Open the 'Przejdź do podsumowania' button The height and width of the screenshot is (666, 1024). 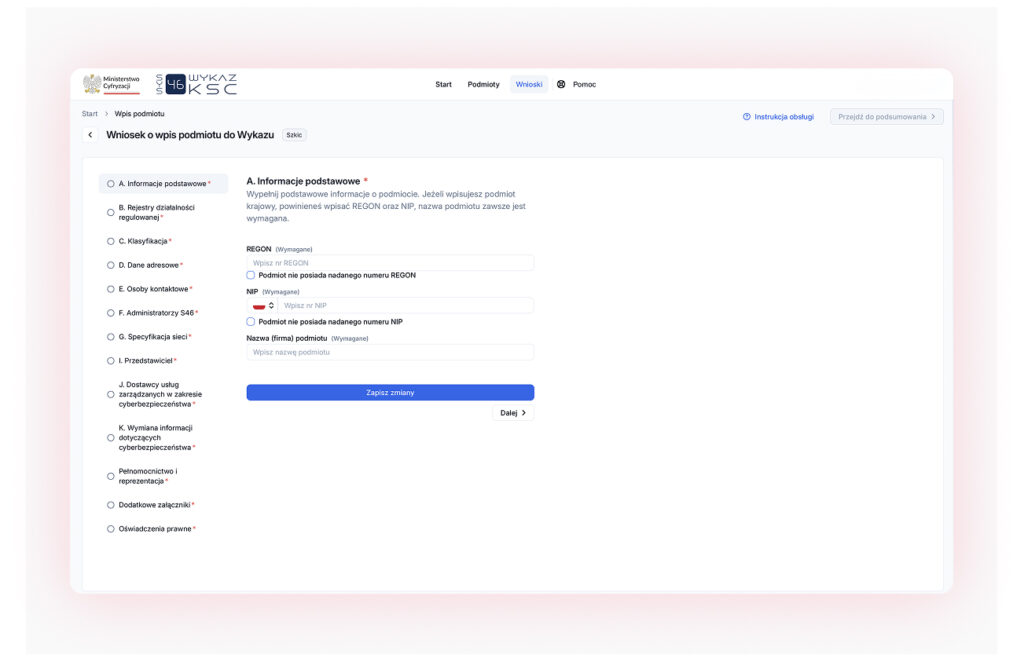coord(886,117)
